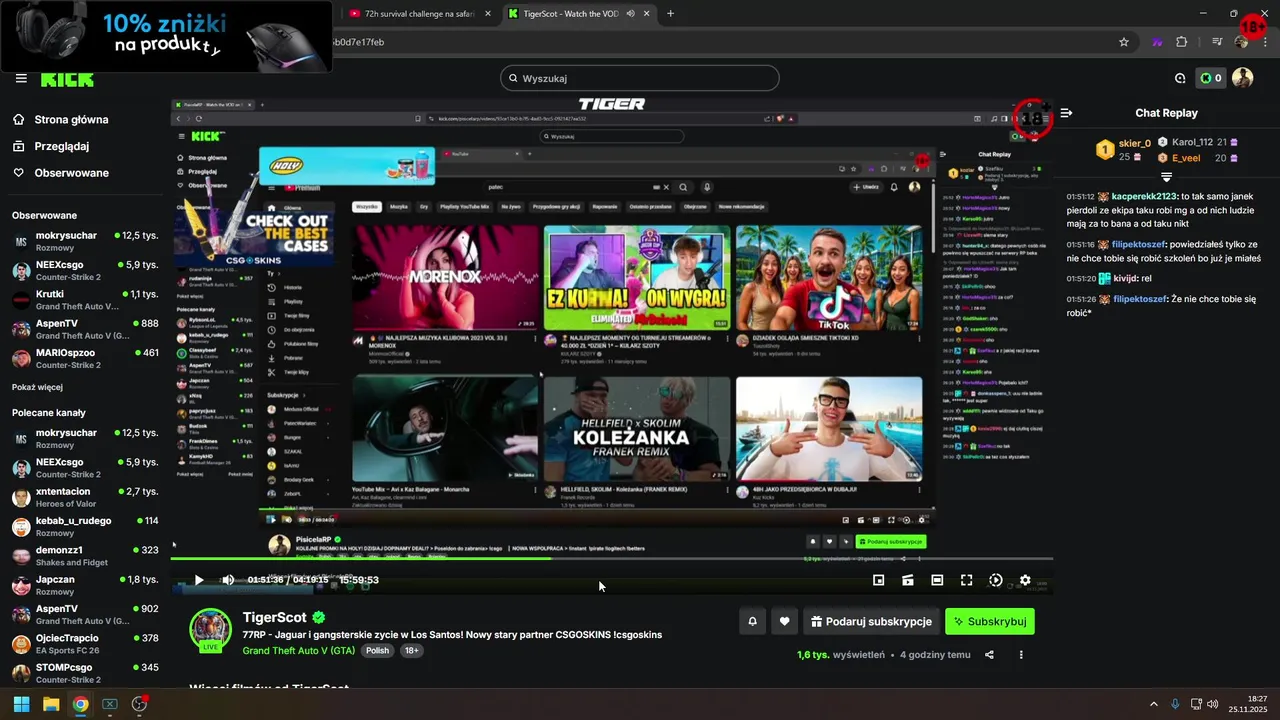
Task: Open the three-dot more options under video
Action: point(1021,655)
